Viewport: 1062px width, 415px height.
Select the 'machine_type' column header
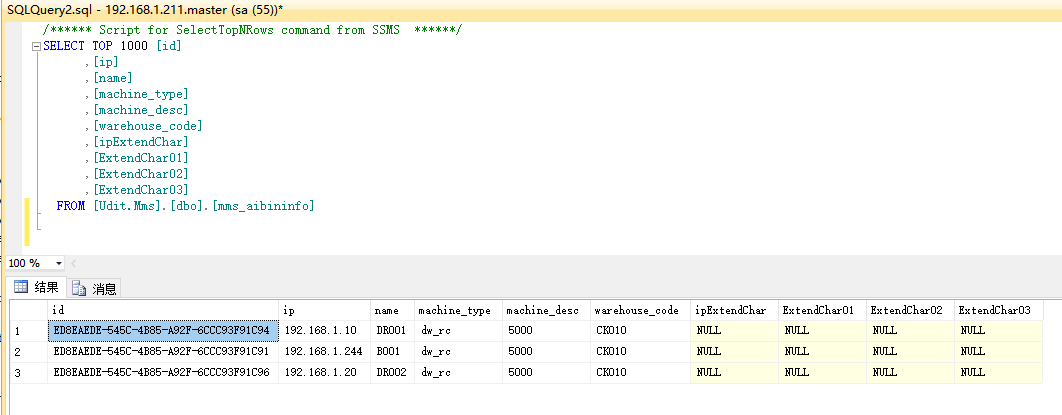456,311
